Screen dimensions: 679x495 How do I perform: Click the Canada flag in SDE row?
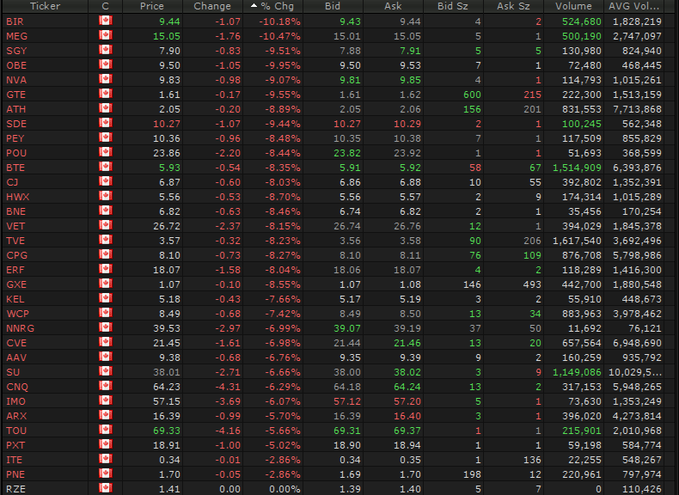click(105, 123)
